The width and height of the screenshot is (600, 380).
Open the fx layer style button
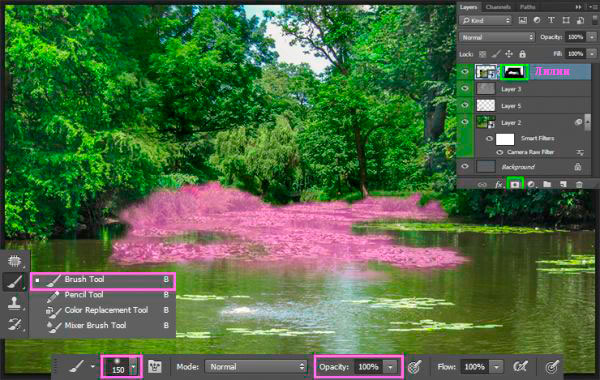498,184
